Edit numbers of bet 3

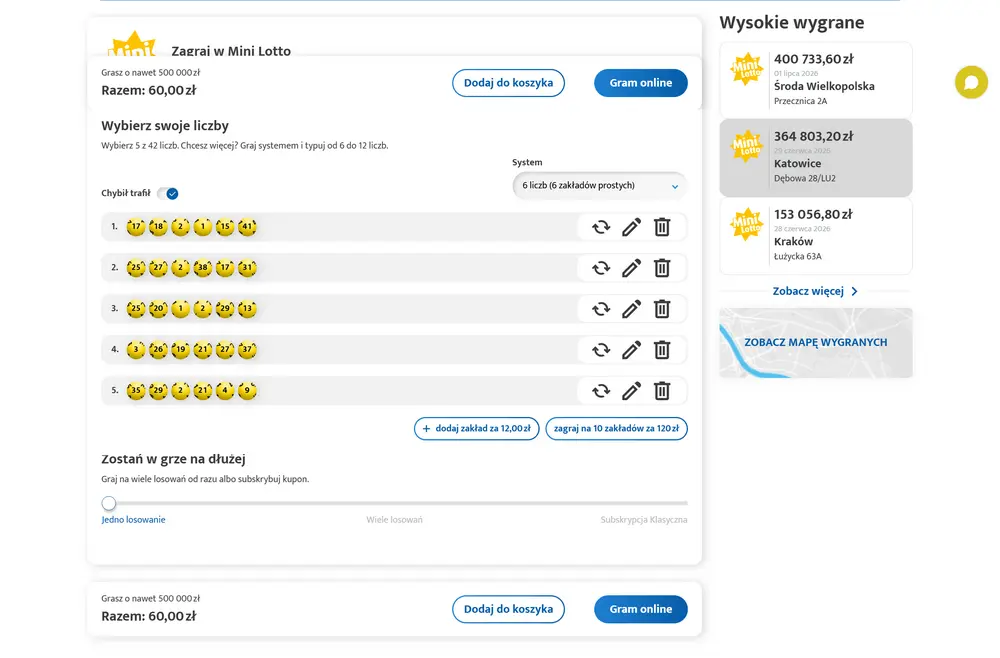631,309
